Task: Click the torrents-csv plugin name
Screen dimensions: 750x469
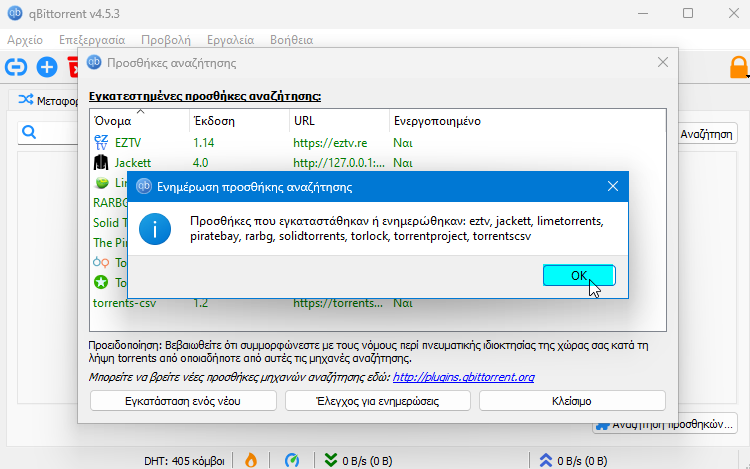Action: [124, 303]
